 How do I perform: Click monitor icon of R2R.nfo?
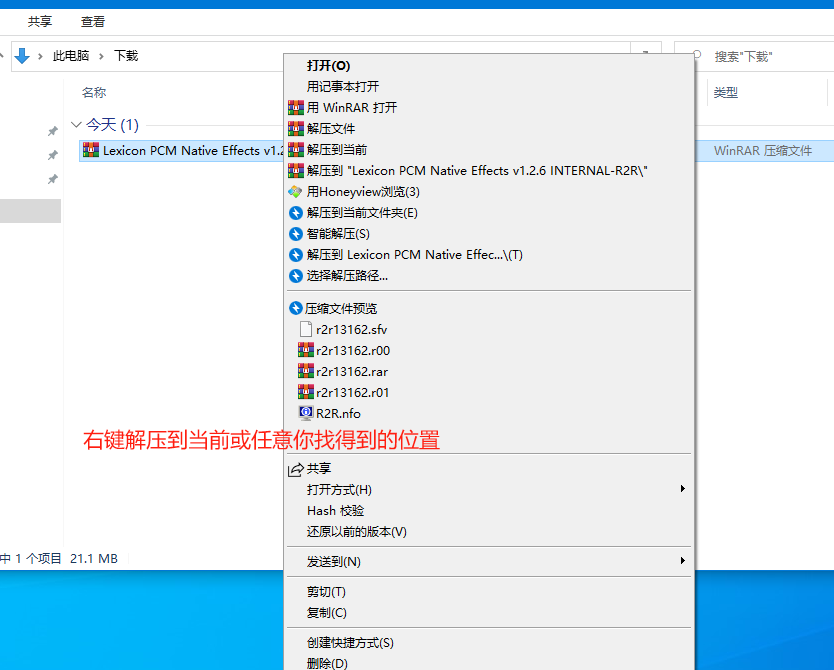coord(306,413)
